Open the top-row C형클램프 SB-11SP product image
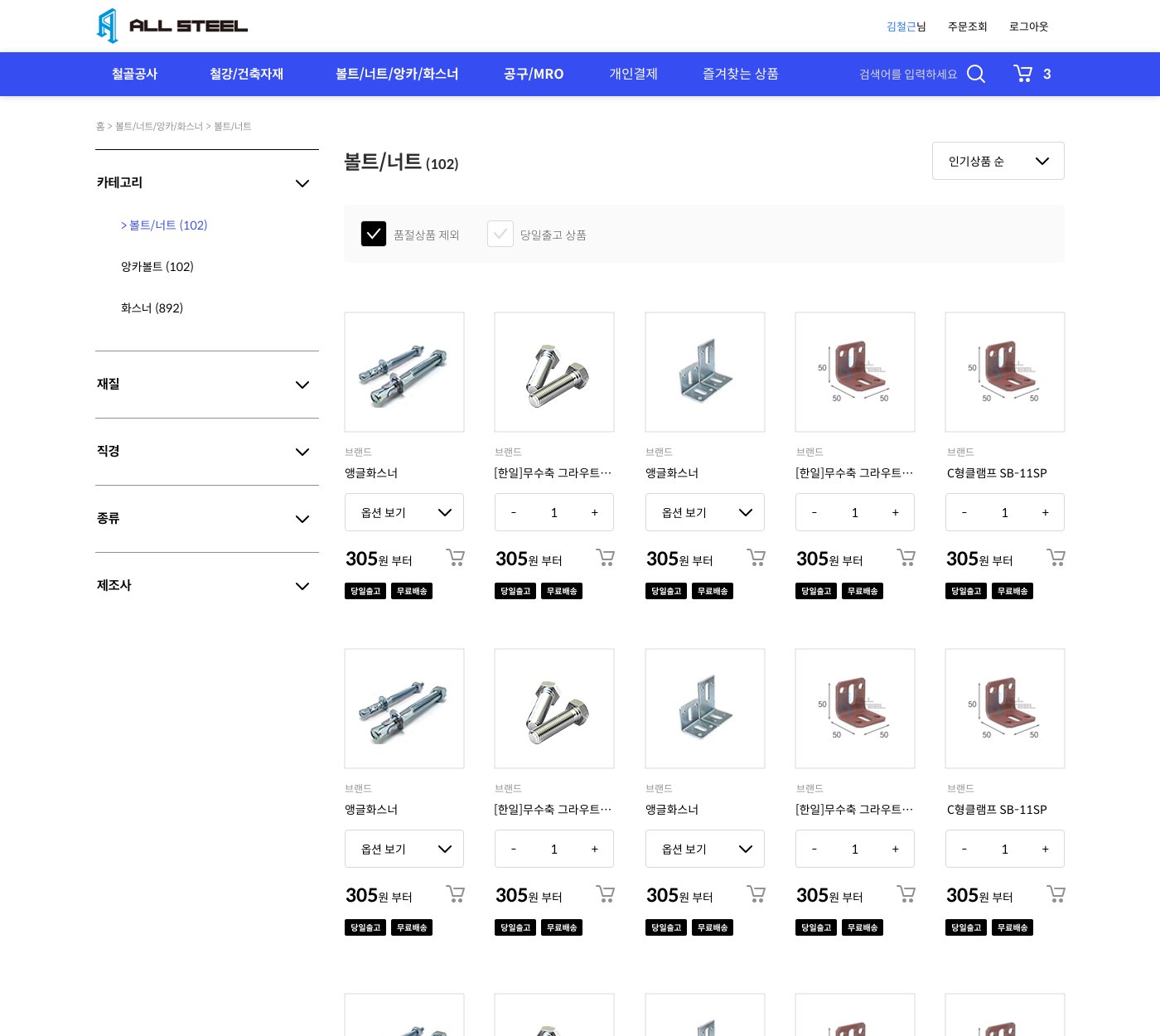Screen dimensions: 1160x1036 1005,372
